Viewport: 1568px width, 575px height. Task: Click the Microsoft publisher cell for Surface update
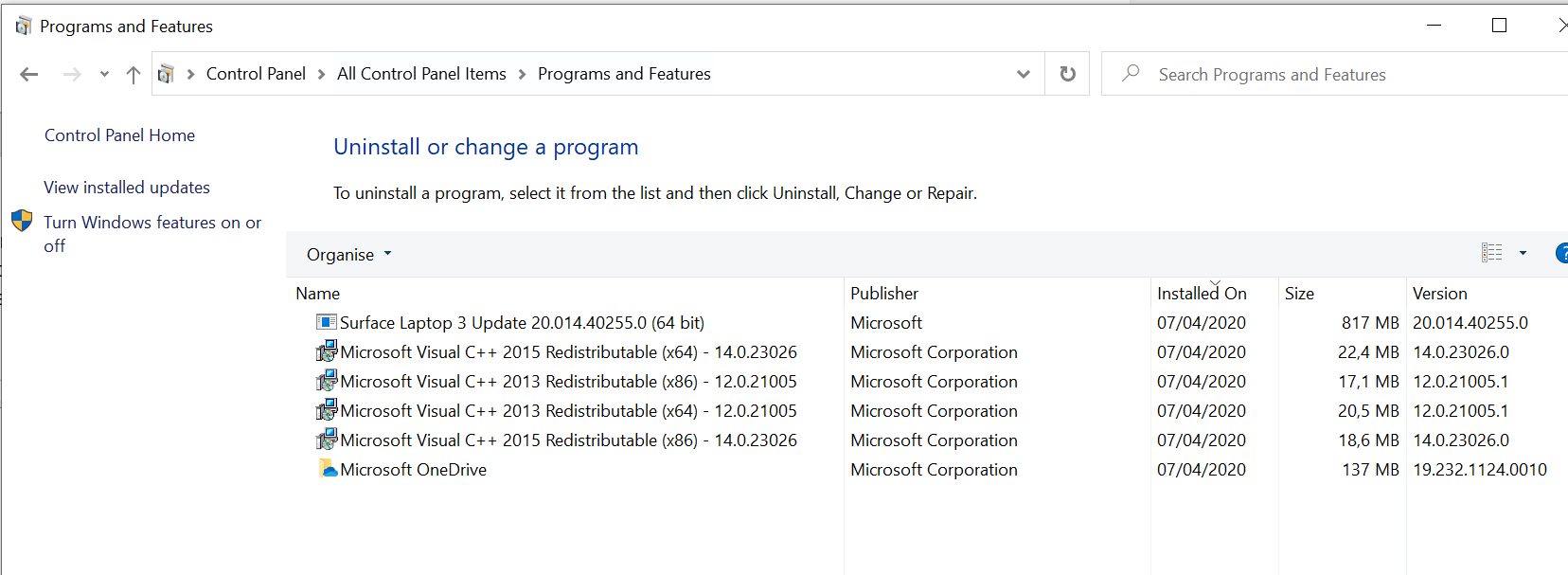(x=886, y=323)
